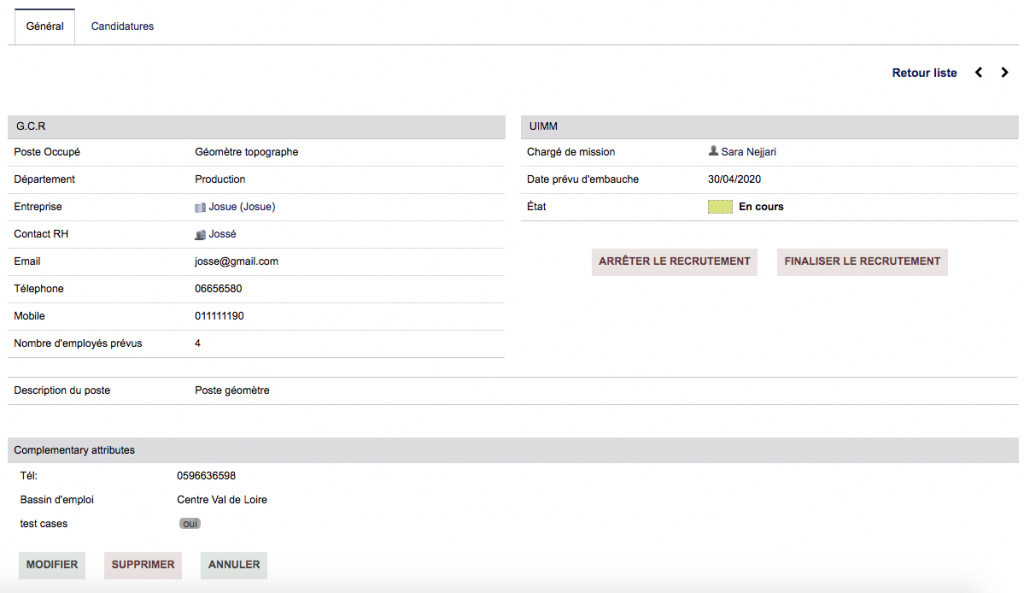Click the Retour liste link

(924, 72)
